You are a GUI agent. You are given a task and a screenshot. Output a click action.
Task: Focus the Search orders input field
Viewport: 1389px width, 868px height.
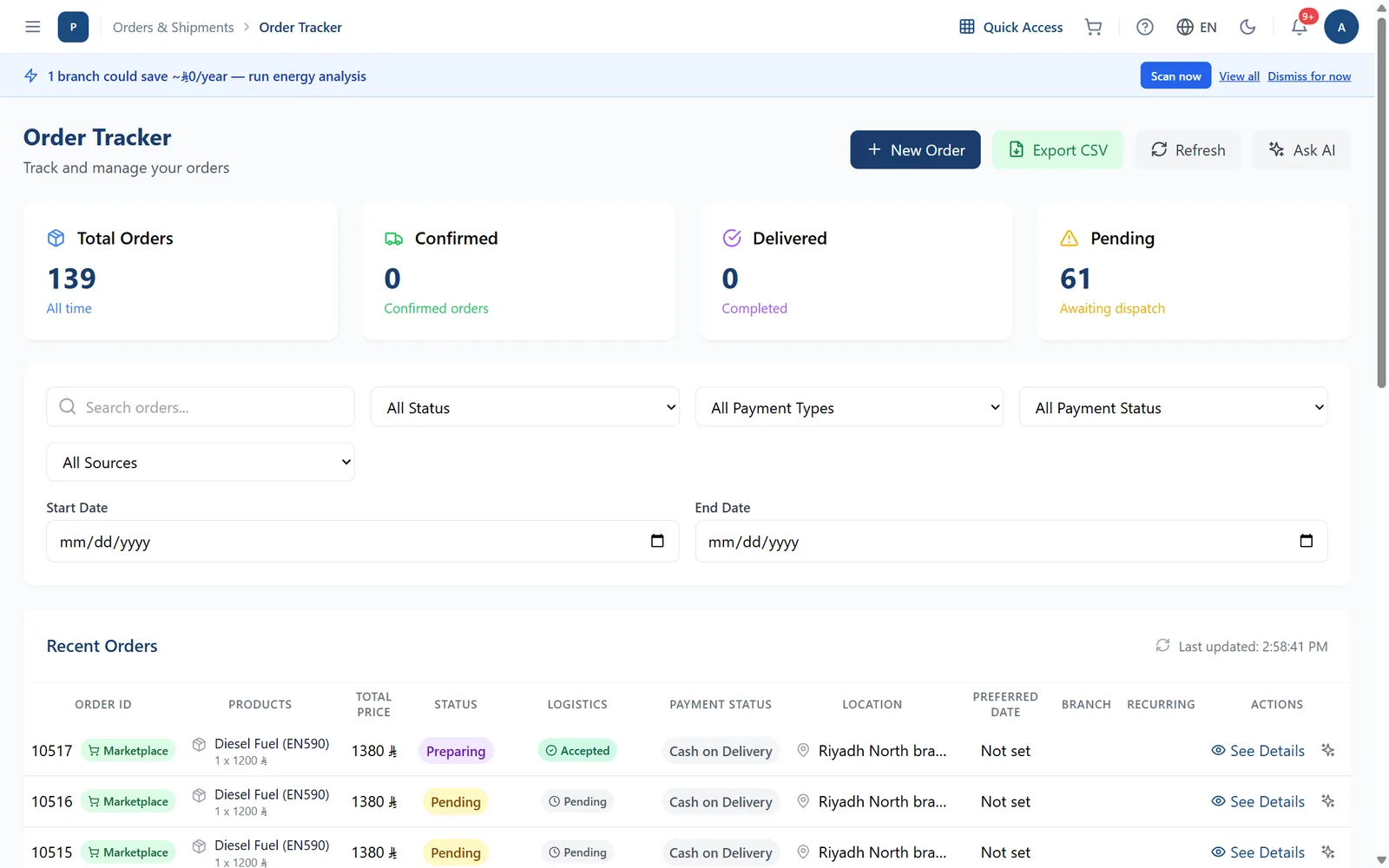point(201,407)
